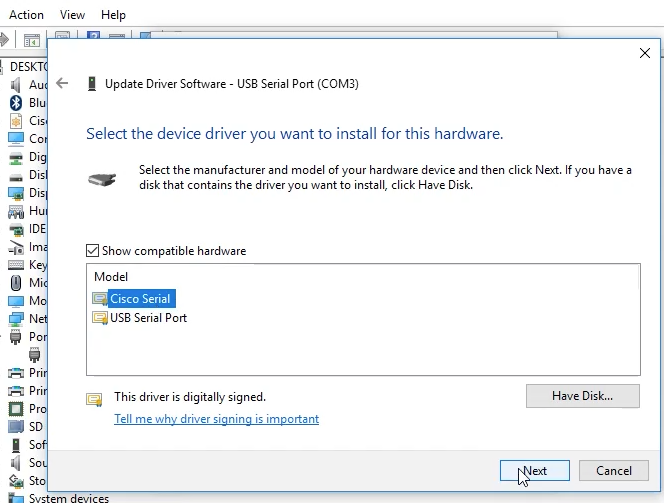Click the Device Manager toolbar back arrow

[6, 40]
